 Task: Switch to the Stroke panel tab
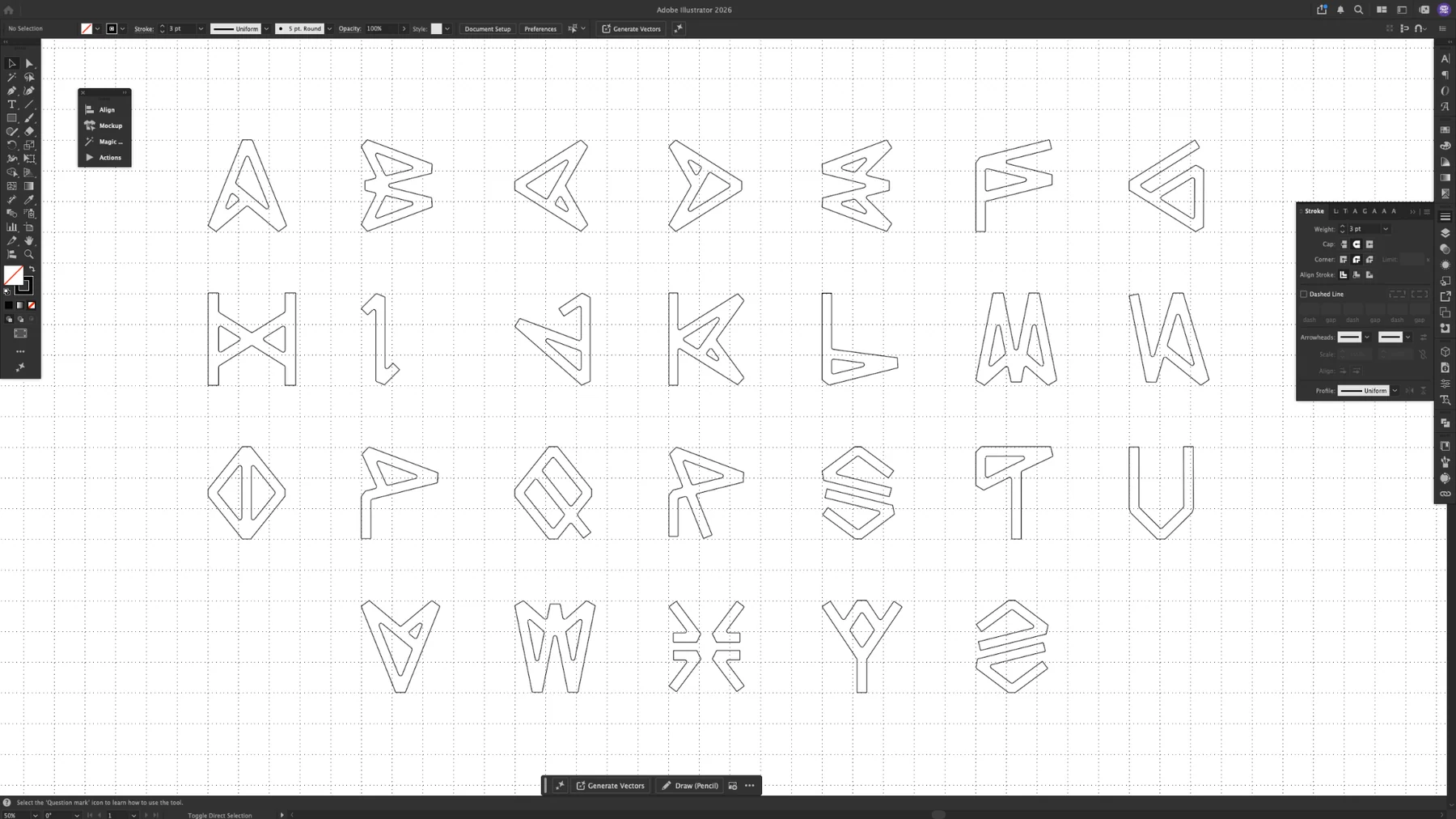click(x=1314, y=211)
